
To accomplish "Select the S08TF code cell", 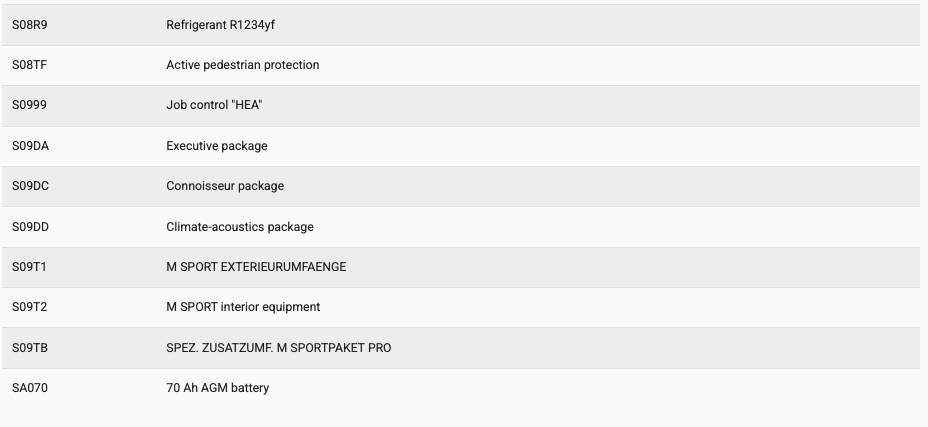I will click(30, 65).
